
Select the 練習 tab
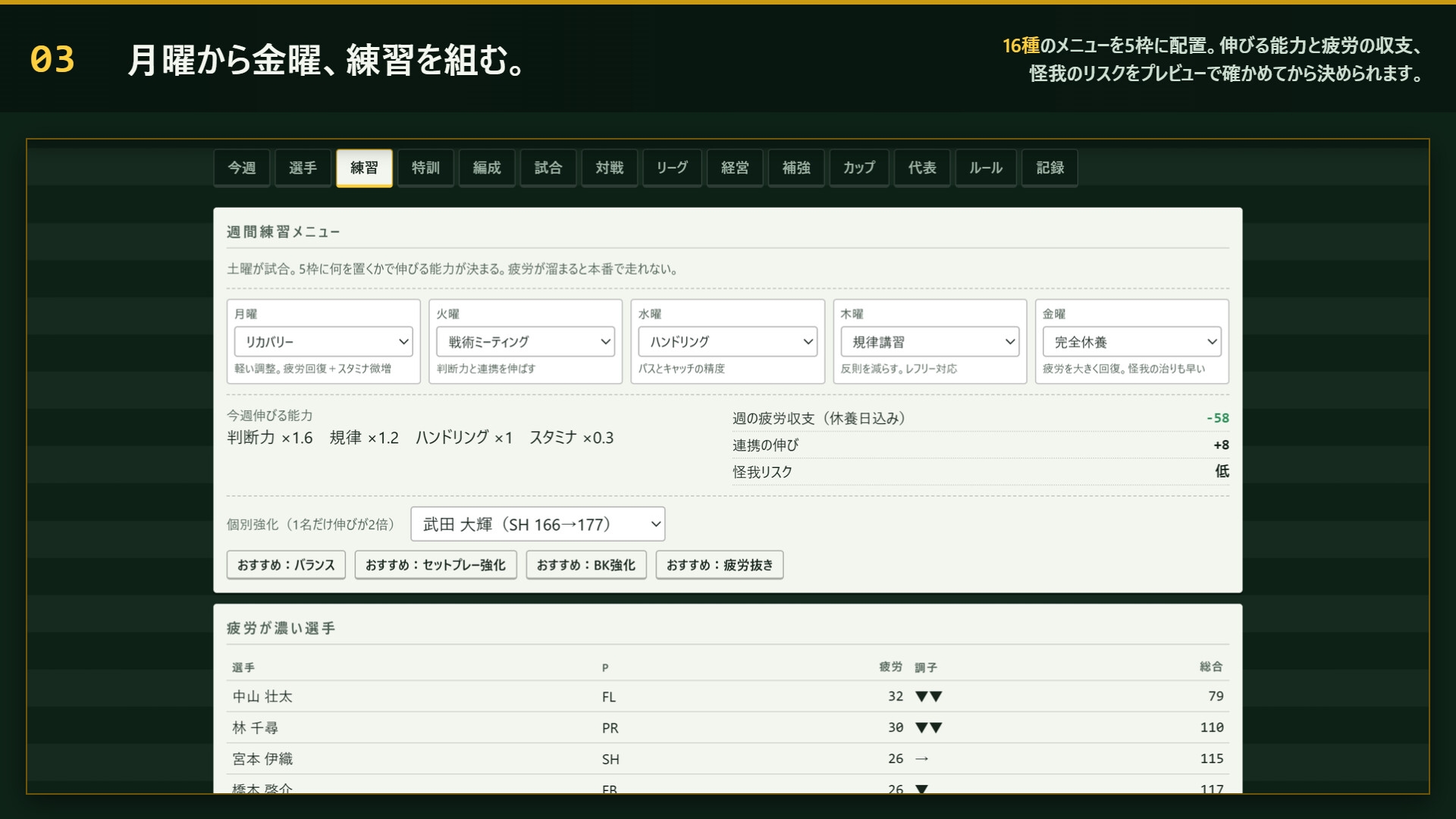click(x=364, y=168)
